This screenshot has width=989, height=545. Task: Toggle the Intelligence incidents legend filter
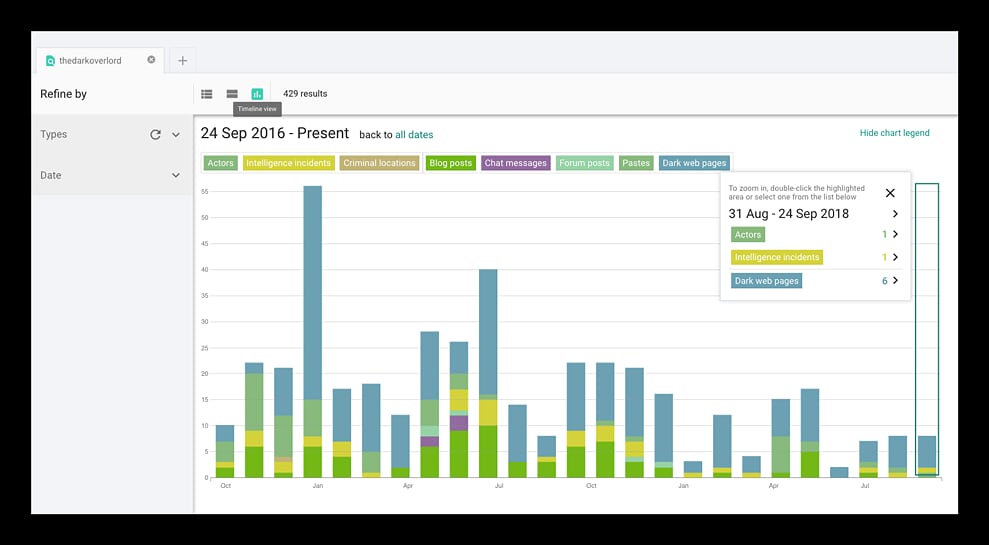click(x=288, y=163)
